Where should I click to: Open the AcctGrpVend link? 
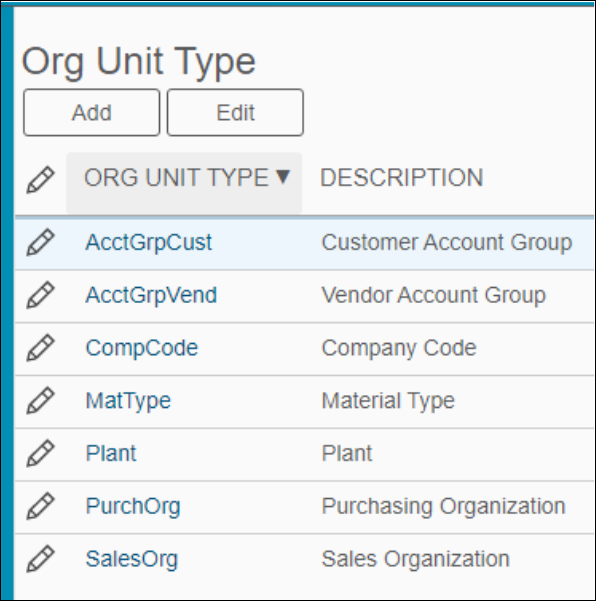(x=151, y=295)
